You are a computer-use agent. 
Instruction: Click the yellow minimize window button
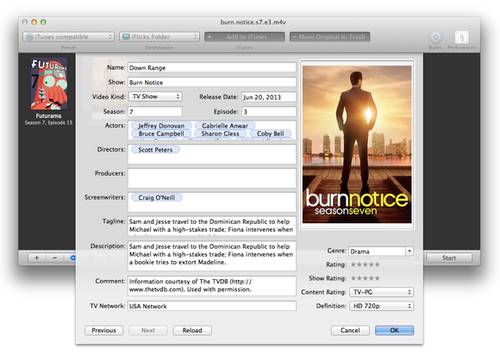point(34,22)
